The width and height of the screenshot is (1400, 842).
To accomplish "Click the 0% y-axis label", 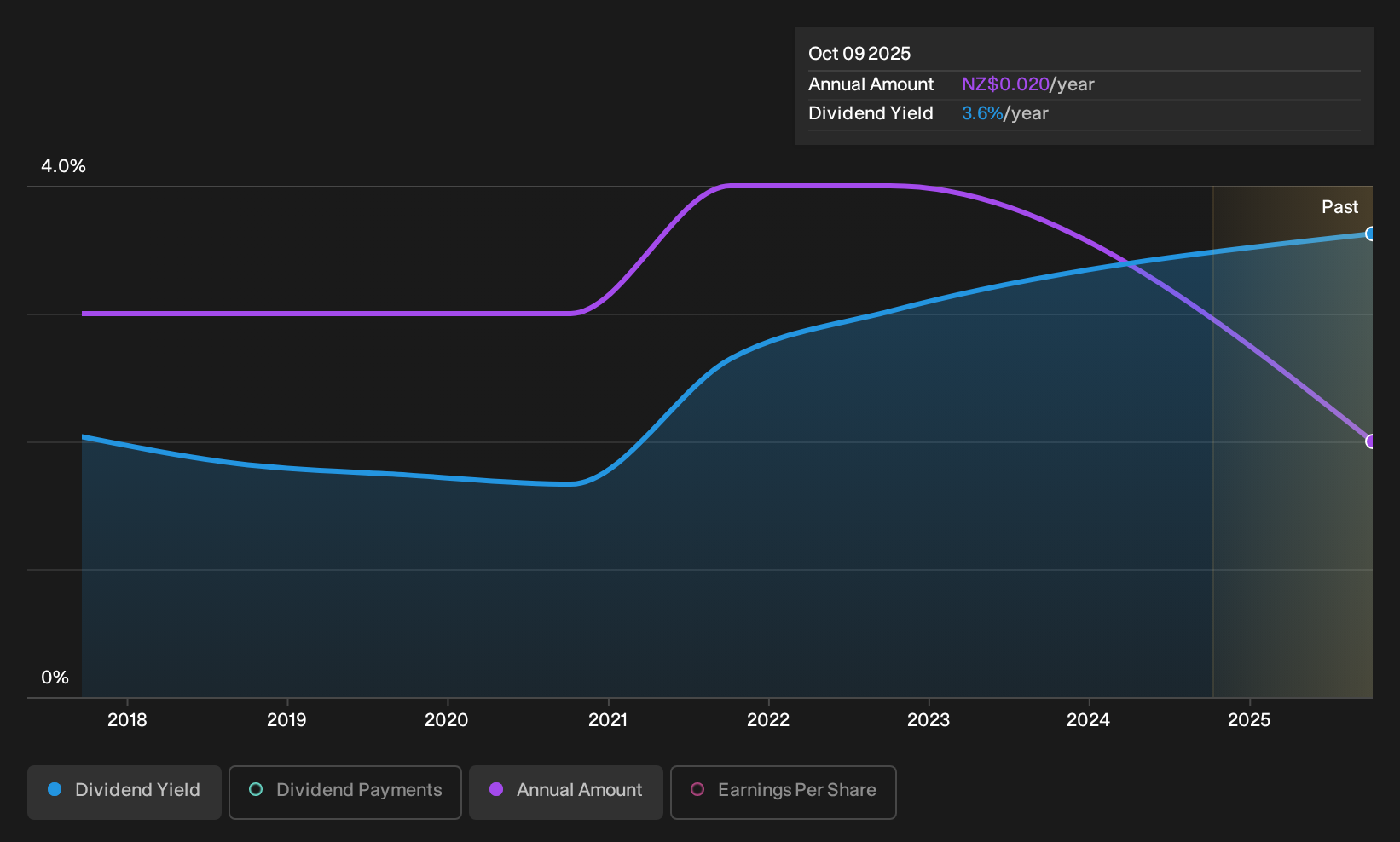I will pyautogui.click(x=55, y=678).
